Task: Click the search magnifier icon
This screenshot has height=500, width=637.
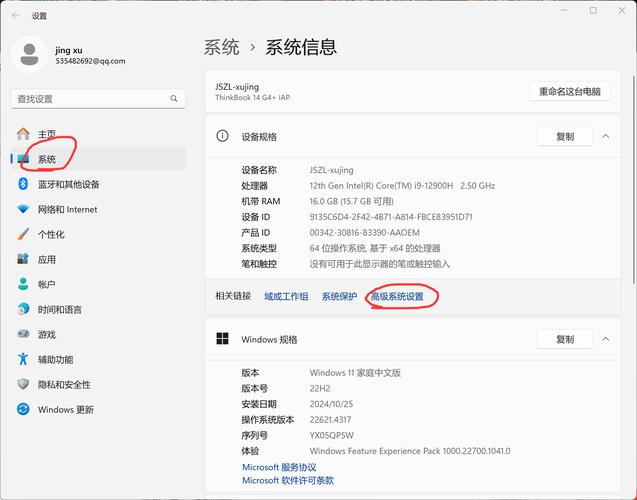Action: 174,99
